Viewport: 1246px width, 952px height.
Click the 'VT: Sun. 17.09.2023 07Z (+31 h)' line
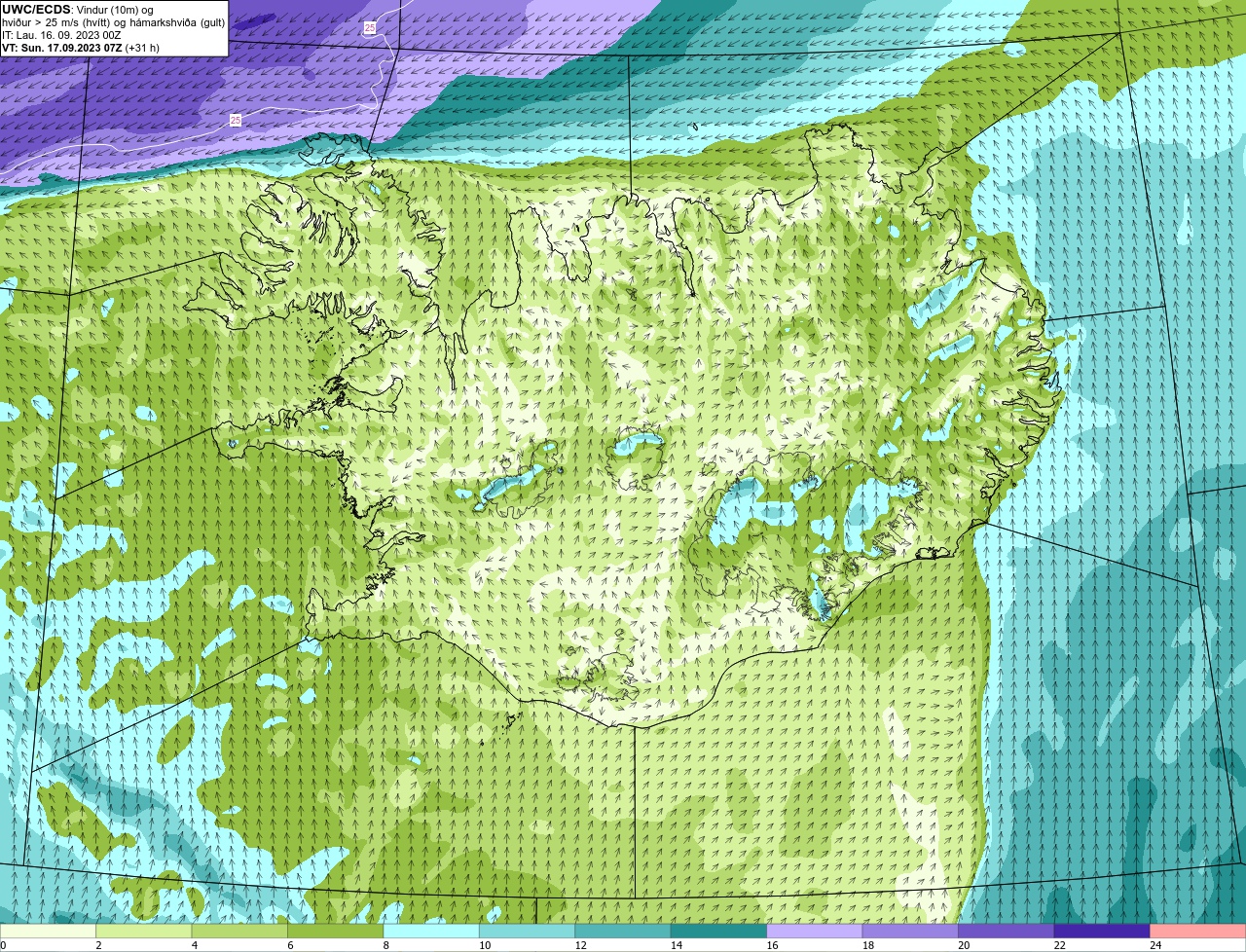81,47
